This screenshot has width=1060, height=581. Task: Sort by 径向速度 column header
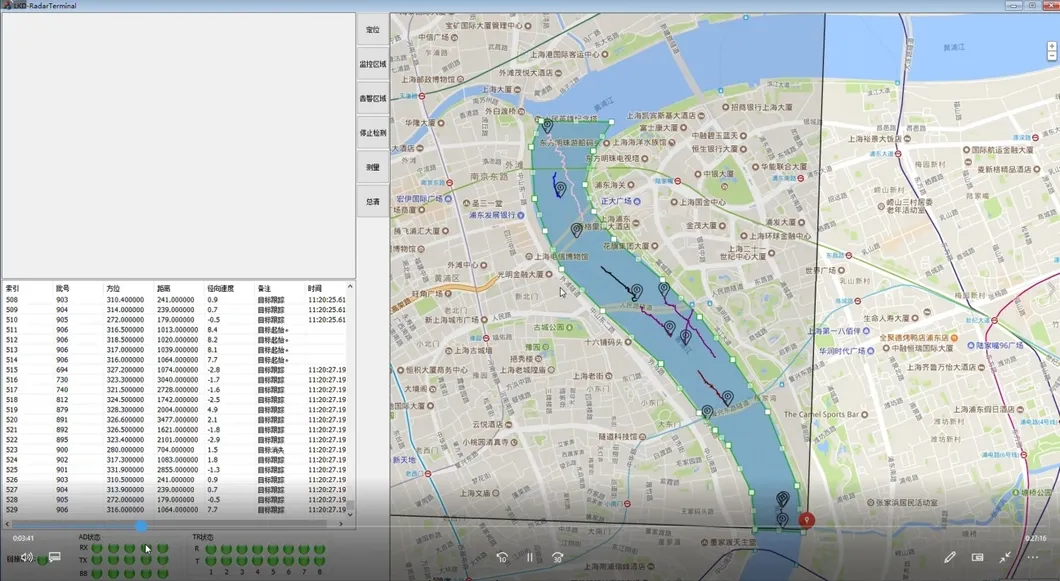[220, 288]
